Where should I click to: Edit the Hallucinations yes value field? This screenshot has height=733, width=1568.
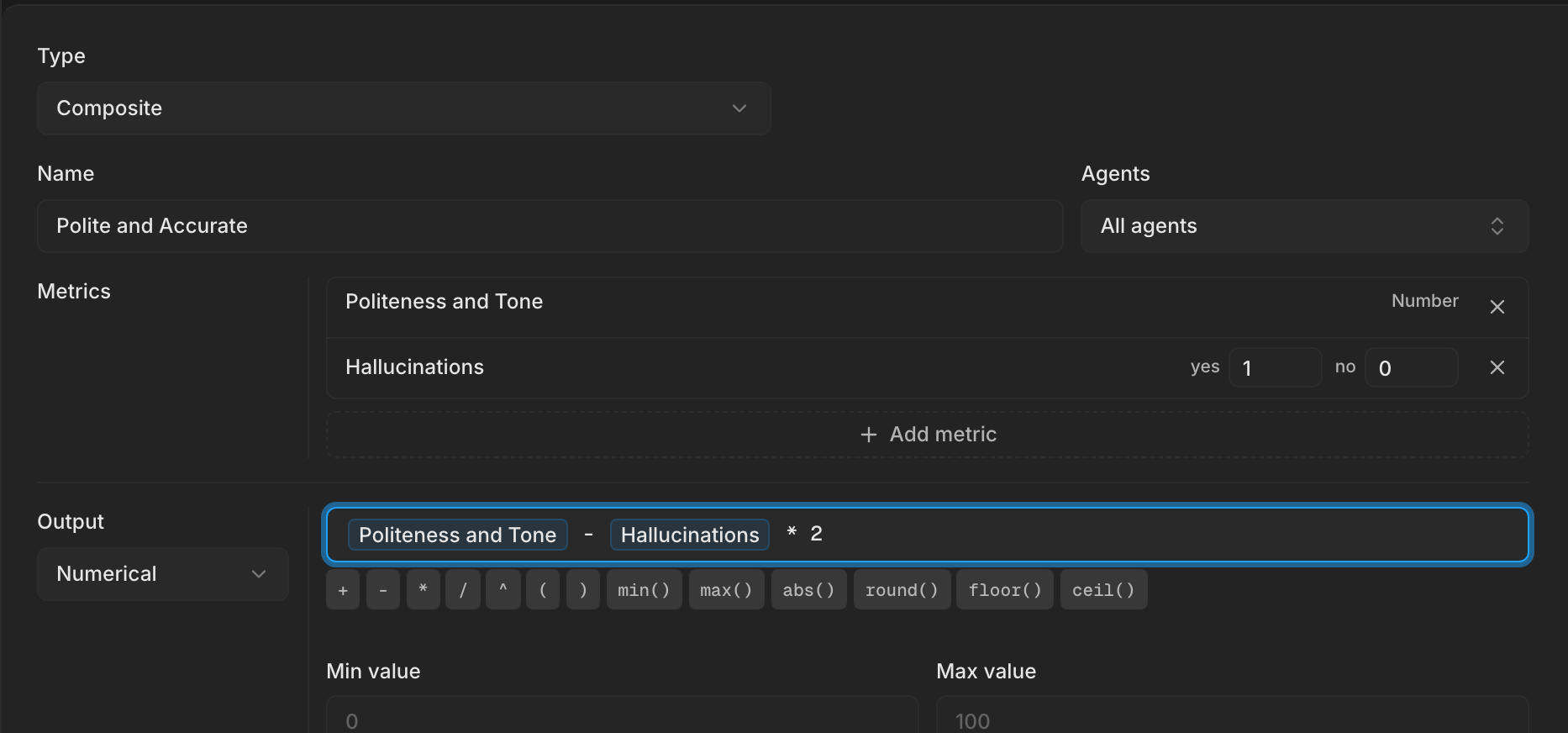(1275, 367)
